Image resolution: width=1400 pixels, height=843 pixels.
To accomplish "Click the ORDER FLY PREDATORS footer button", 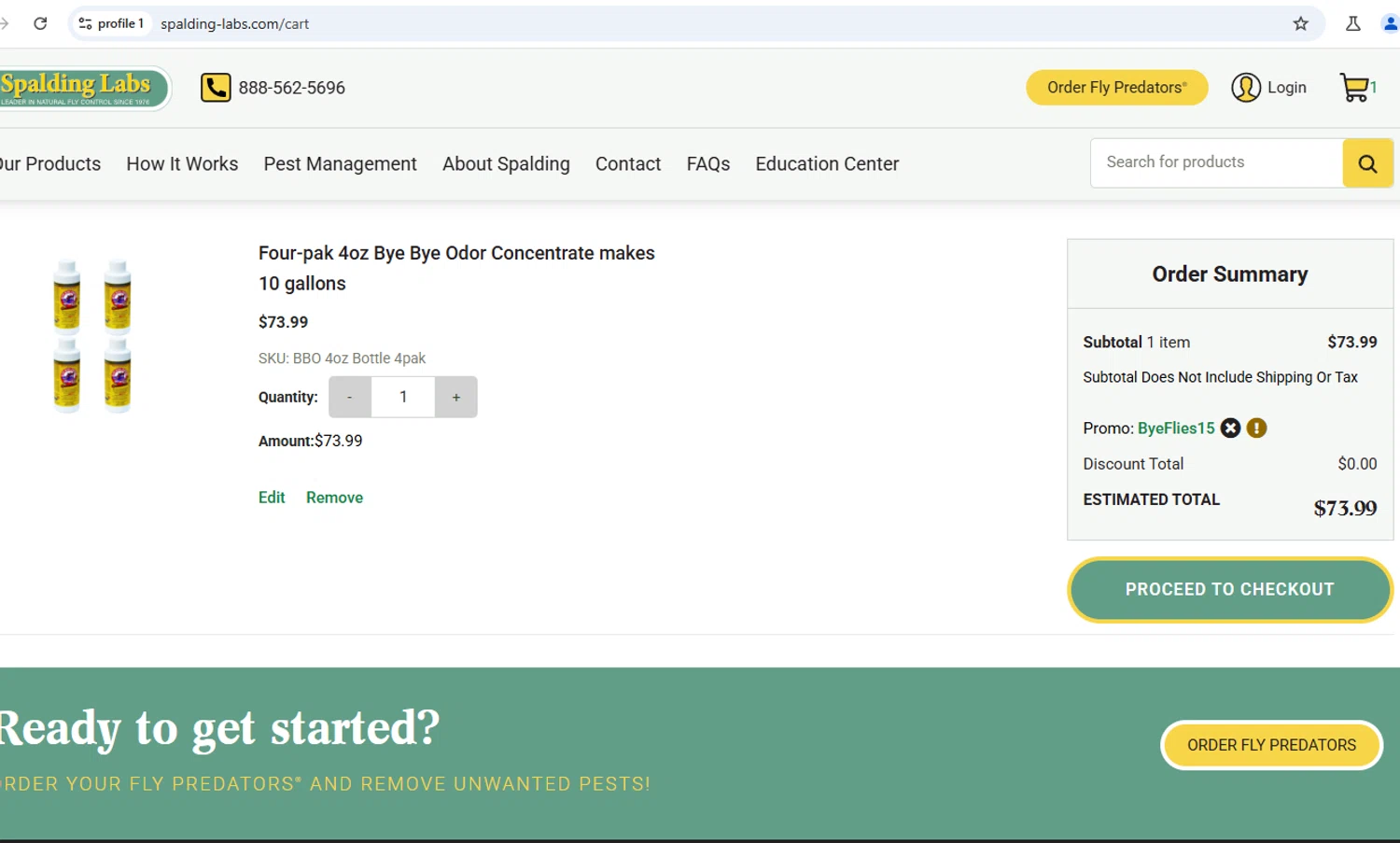I will point(1271,745).
